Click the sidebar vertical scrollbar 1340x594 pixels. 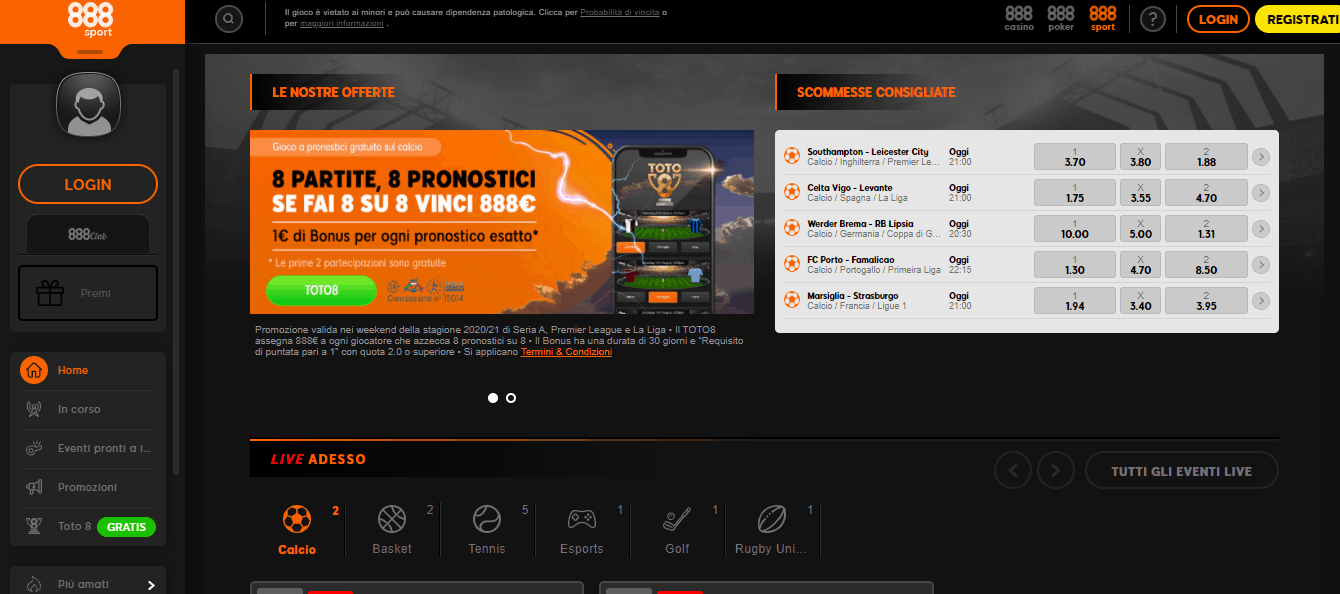[x=176, y=270]
